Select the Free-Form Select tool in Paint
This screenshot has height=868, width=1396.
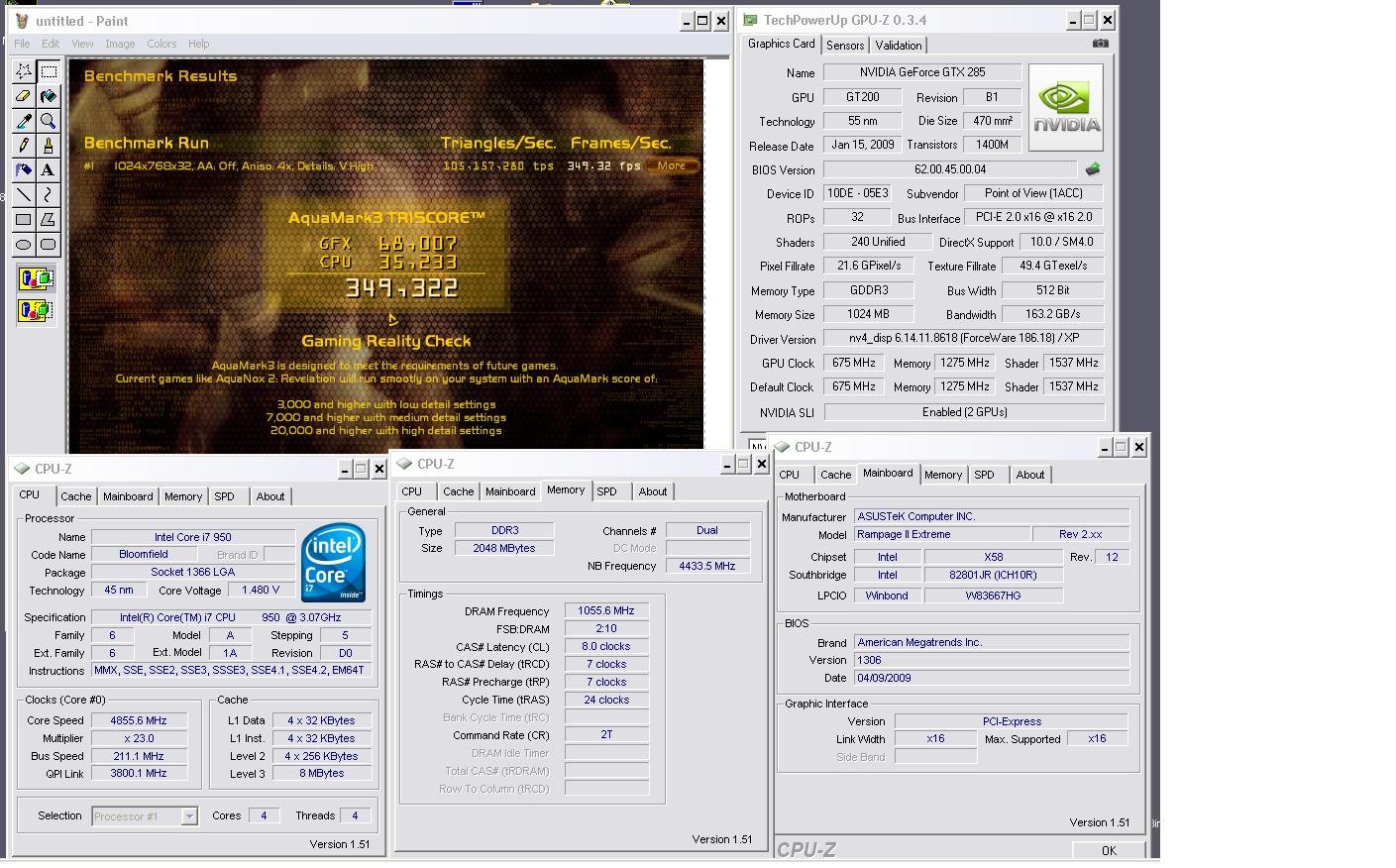point(24,71)
